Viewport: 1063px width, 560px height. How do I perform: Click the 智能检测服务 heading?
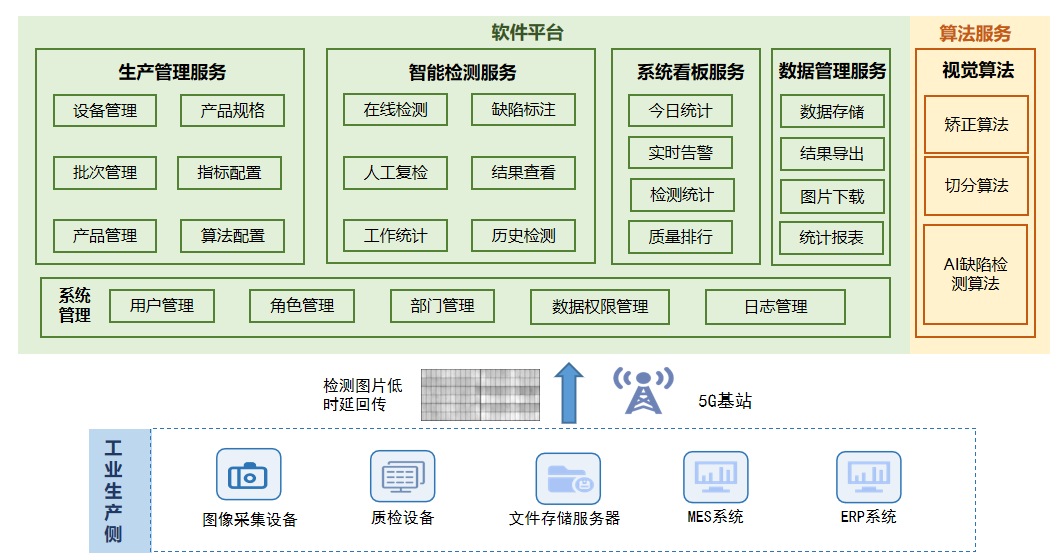pyautogui.click(x=462, y=72)
